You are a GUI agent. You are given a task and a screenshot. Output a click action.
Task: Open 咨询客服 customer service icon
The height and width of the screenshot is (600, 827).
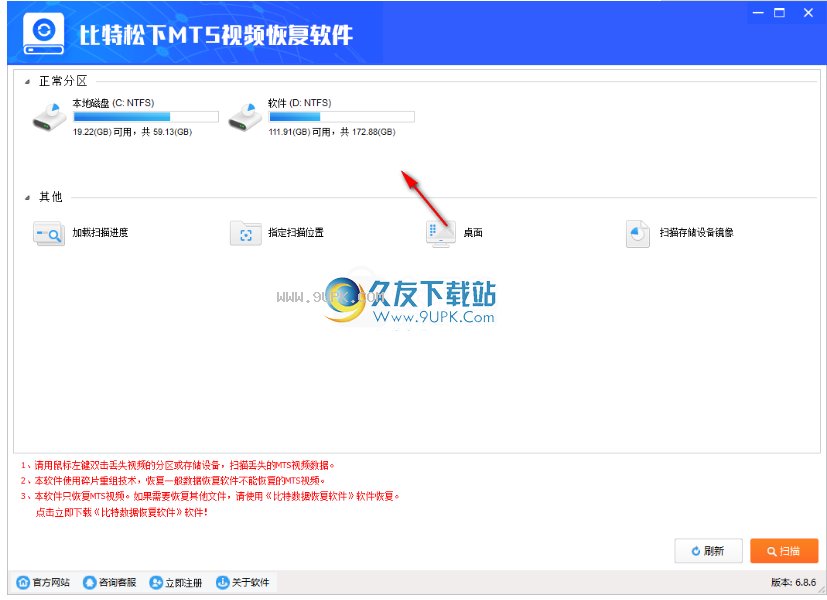click(90, 582)
